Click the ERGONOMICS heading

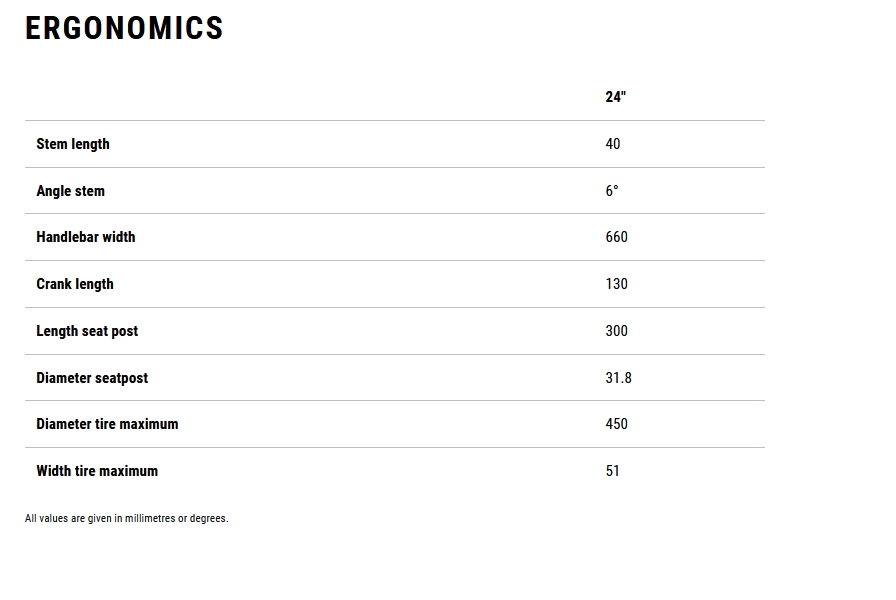[x=124, y=29]
